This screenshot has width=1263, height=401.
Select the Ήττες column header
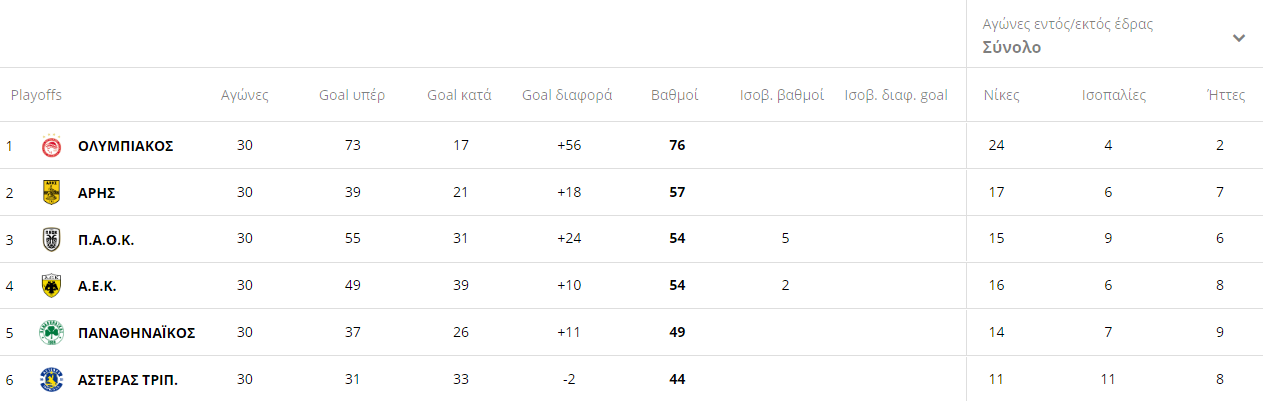[x=1226, y=96]
